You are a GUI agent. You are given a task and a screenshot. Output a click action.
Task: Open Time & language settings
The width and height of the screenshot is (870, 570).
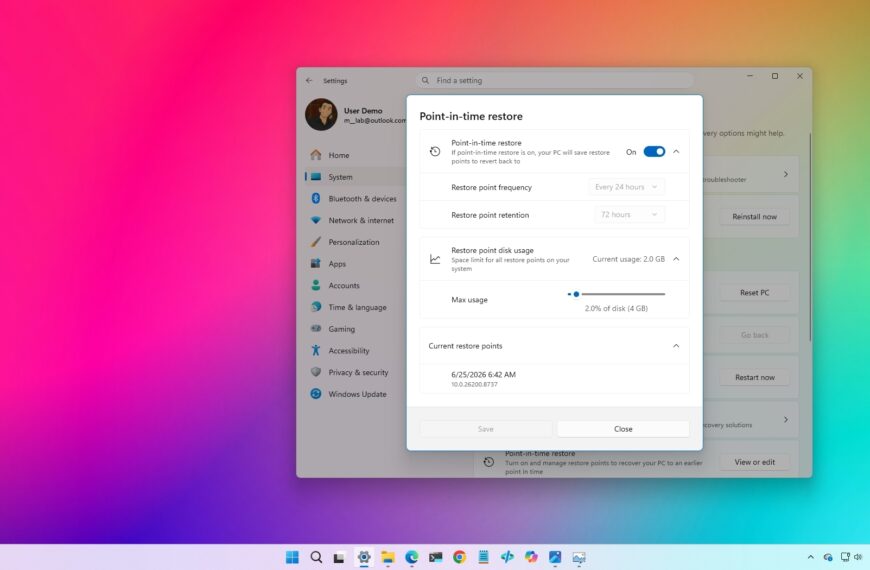[355, 307]
